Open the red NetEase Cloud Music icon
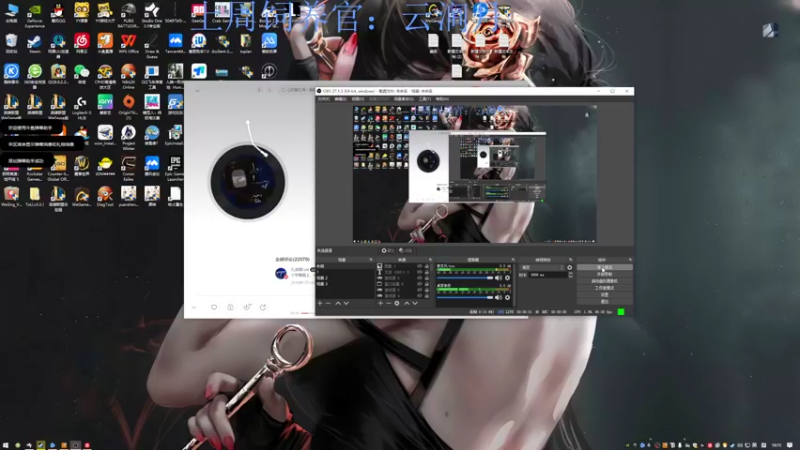This screenshot has height=450, width=800. pyautogui.click(x=82, y=43)
